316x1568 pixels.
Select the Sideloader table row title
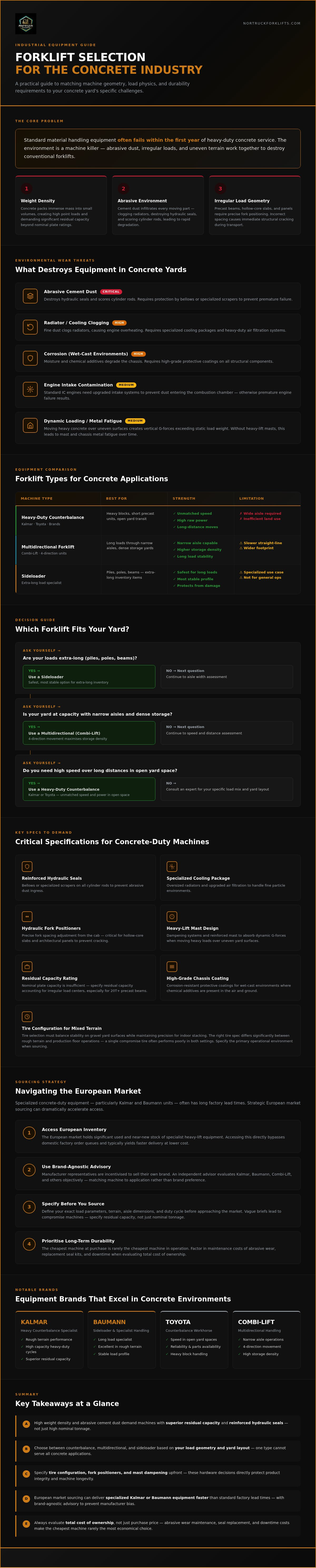pos(33,576)
